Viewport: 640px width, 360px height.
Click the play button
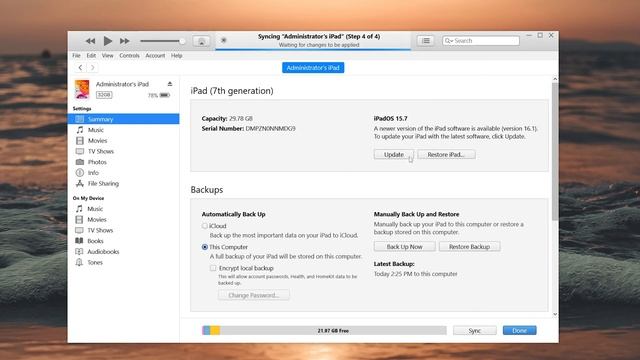pyautogui.click(x=108, y=41)
